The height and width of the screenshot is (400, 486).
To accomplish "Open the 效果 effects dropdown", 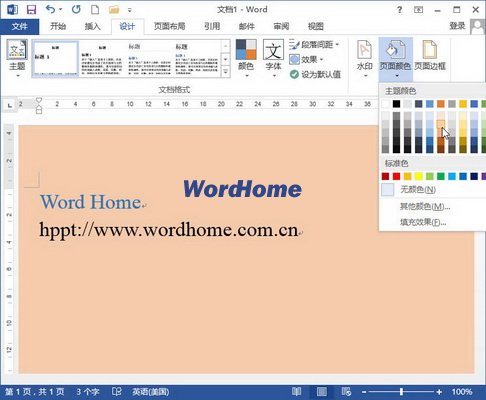I will click(x=307, y=59).
